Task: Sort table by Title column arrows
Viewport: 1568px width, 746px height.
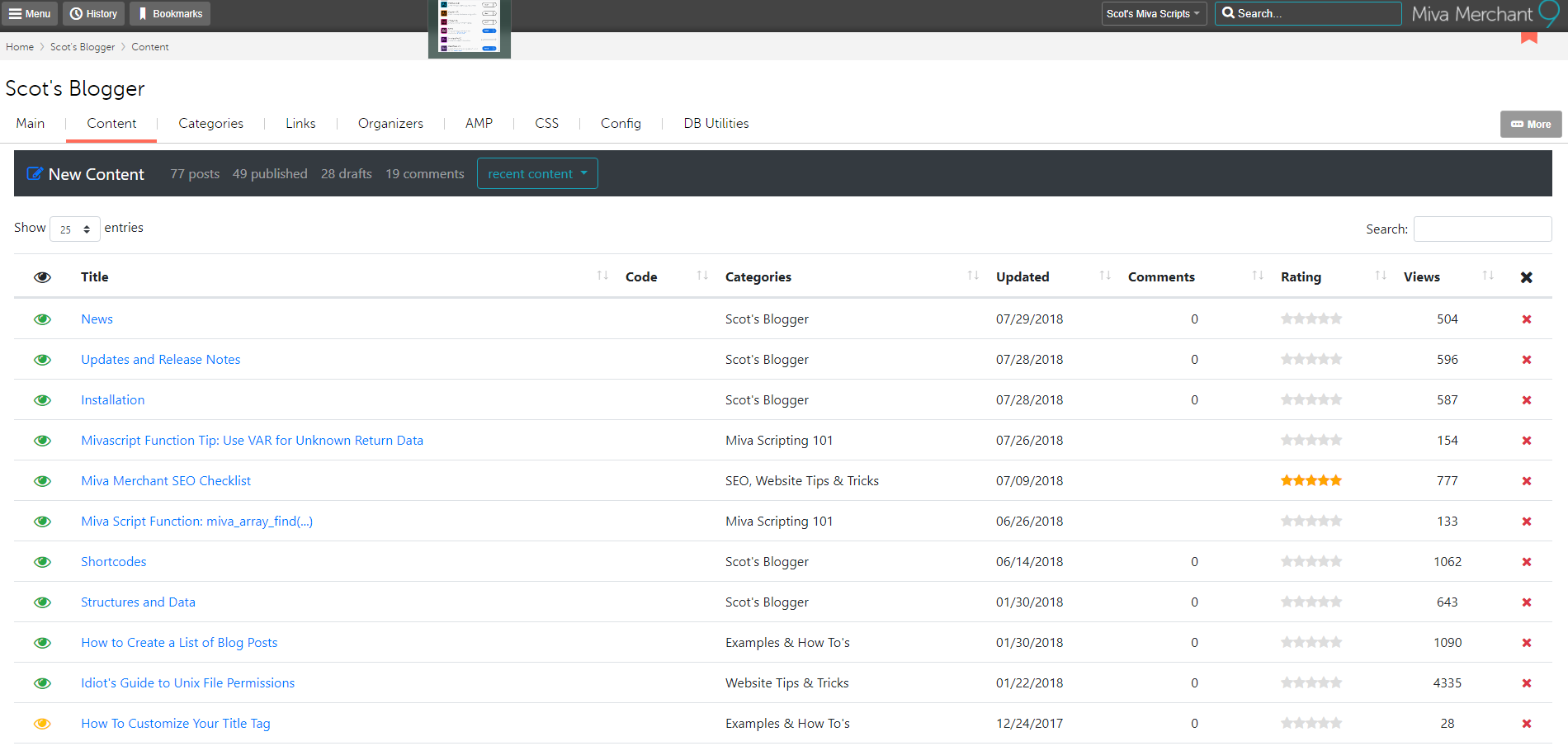Action: 602,276
